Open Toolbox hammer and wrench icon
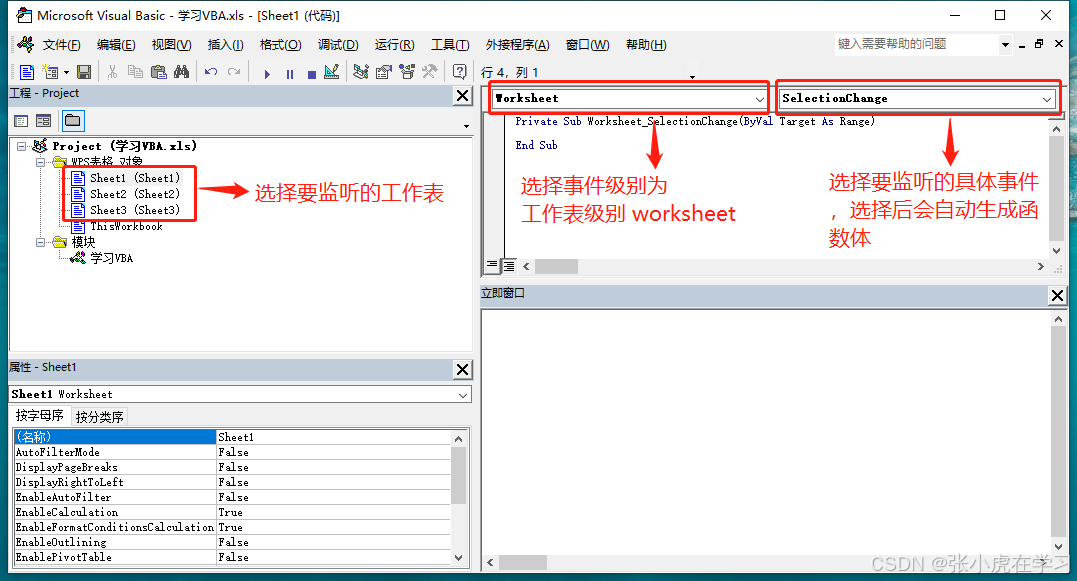The width and height of the screenshot is (1077, 581). point(430,72)
